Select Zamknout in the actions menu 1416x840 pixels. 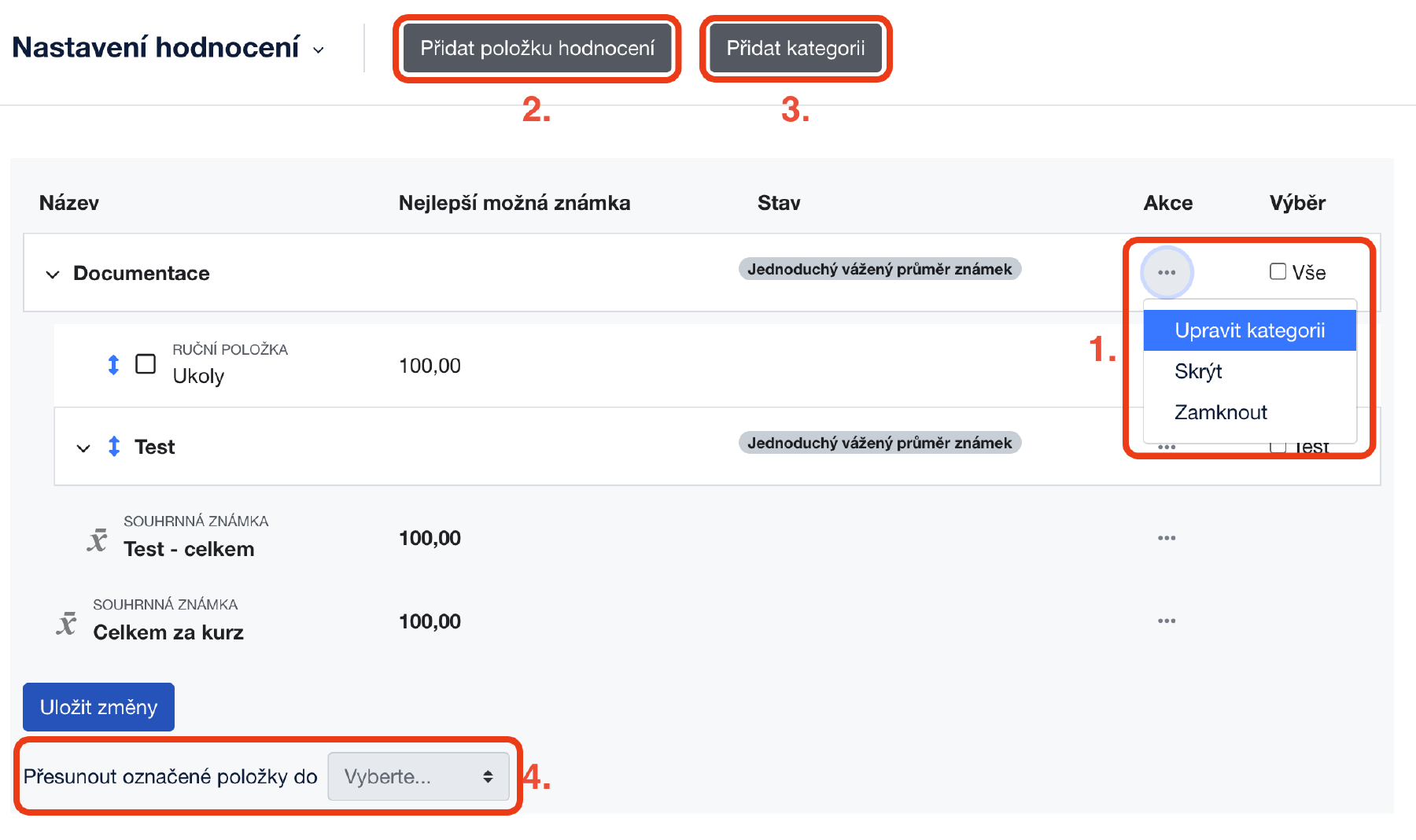tap(1220, 412)
